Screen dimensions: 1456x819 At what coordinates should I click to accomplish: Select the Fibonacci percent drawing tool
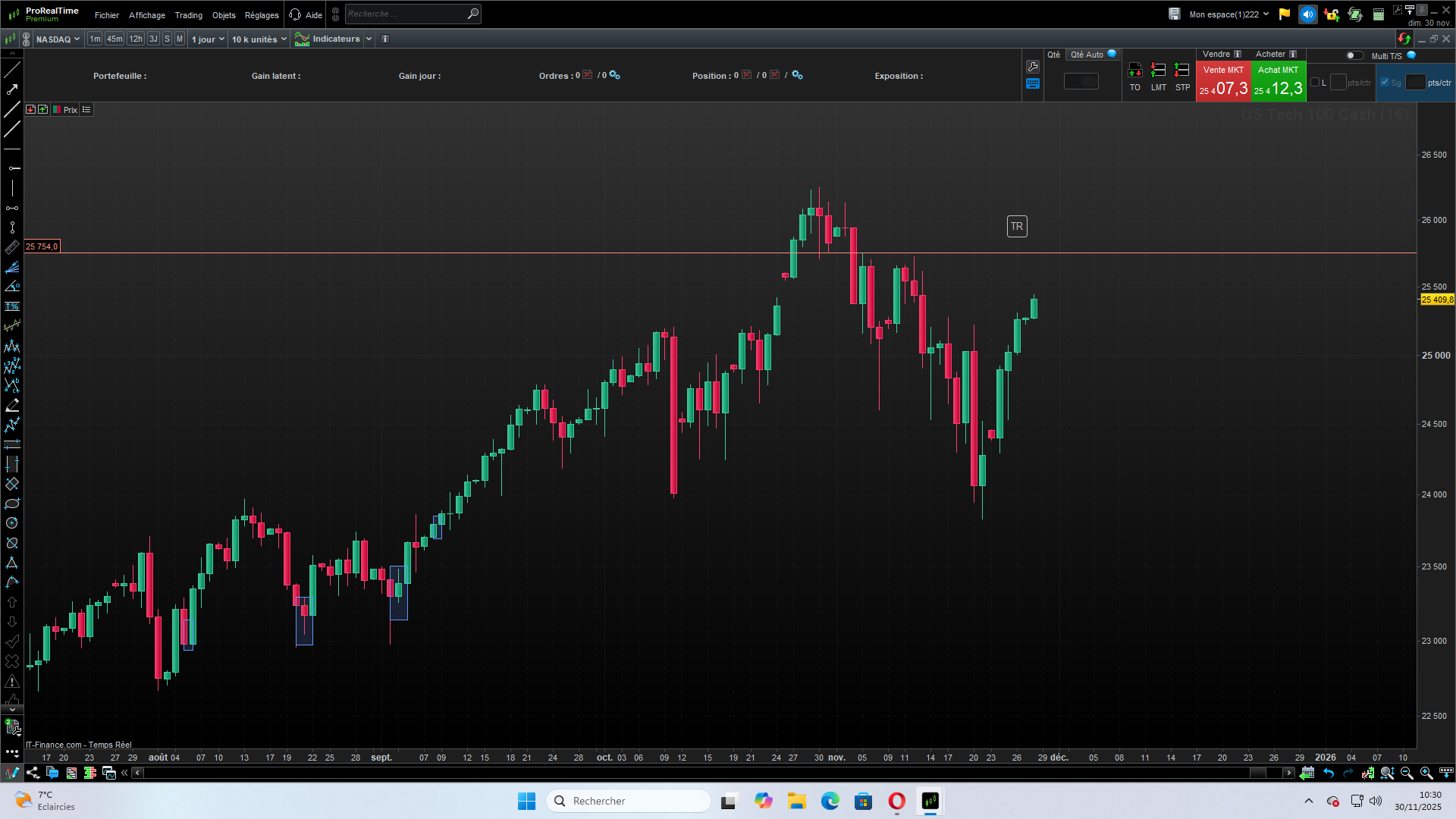click(12, 306)
